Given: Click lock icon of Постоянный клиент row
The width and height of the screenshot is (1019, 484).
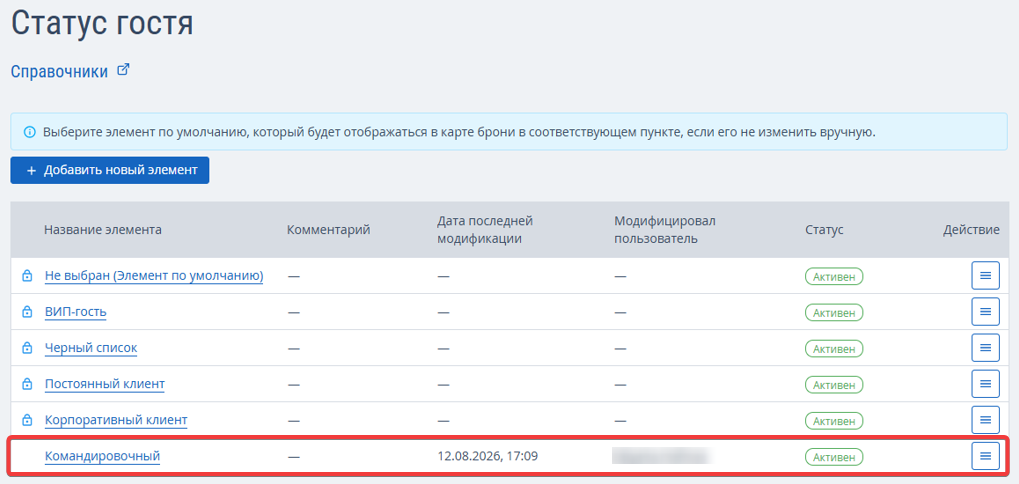Looking at the screenshot, I should (x=27, y=384).
